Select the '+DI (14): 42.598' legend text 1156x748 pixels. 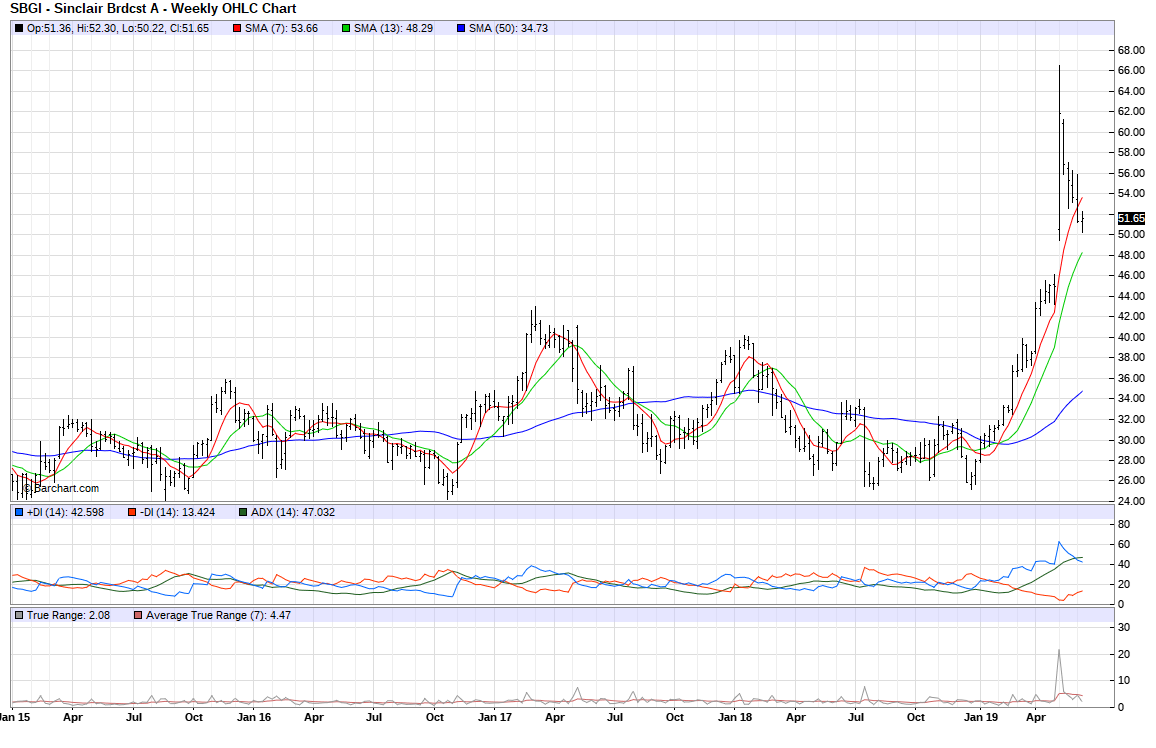[x=66, y=512]
